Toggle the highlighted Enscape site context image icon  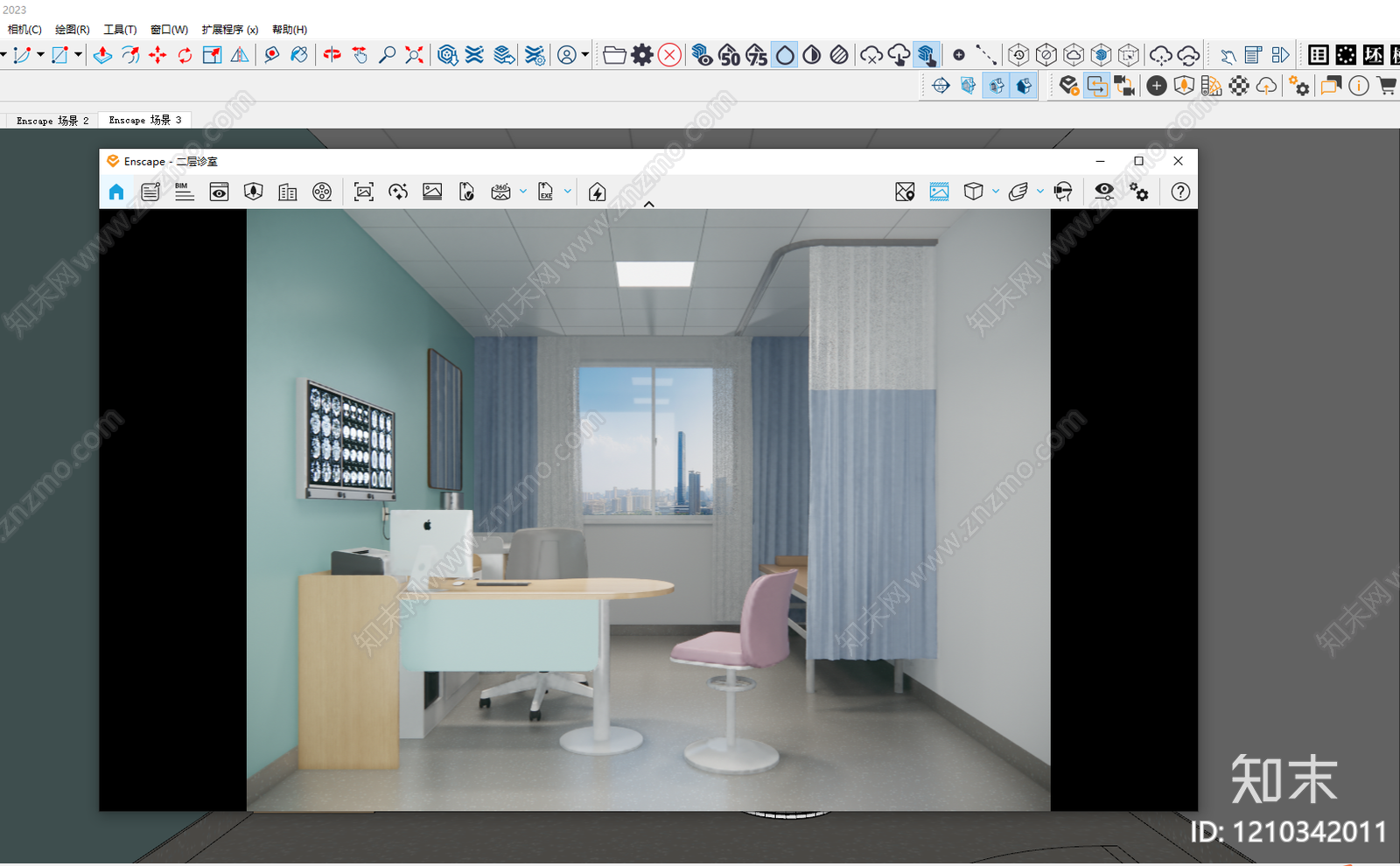tap(939, 192)
